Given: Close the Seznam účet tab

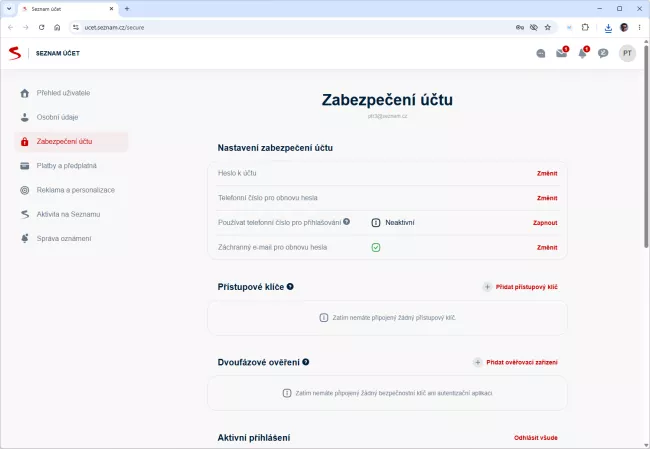Looking at the screenshot, I should point(111,9).
